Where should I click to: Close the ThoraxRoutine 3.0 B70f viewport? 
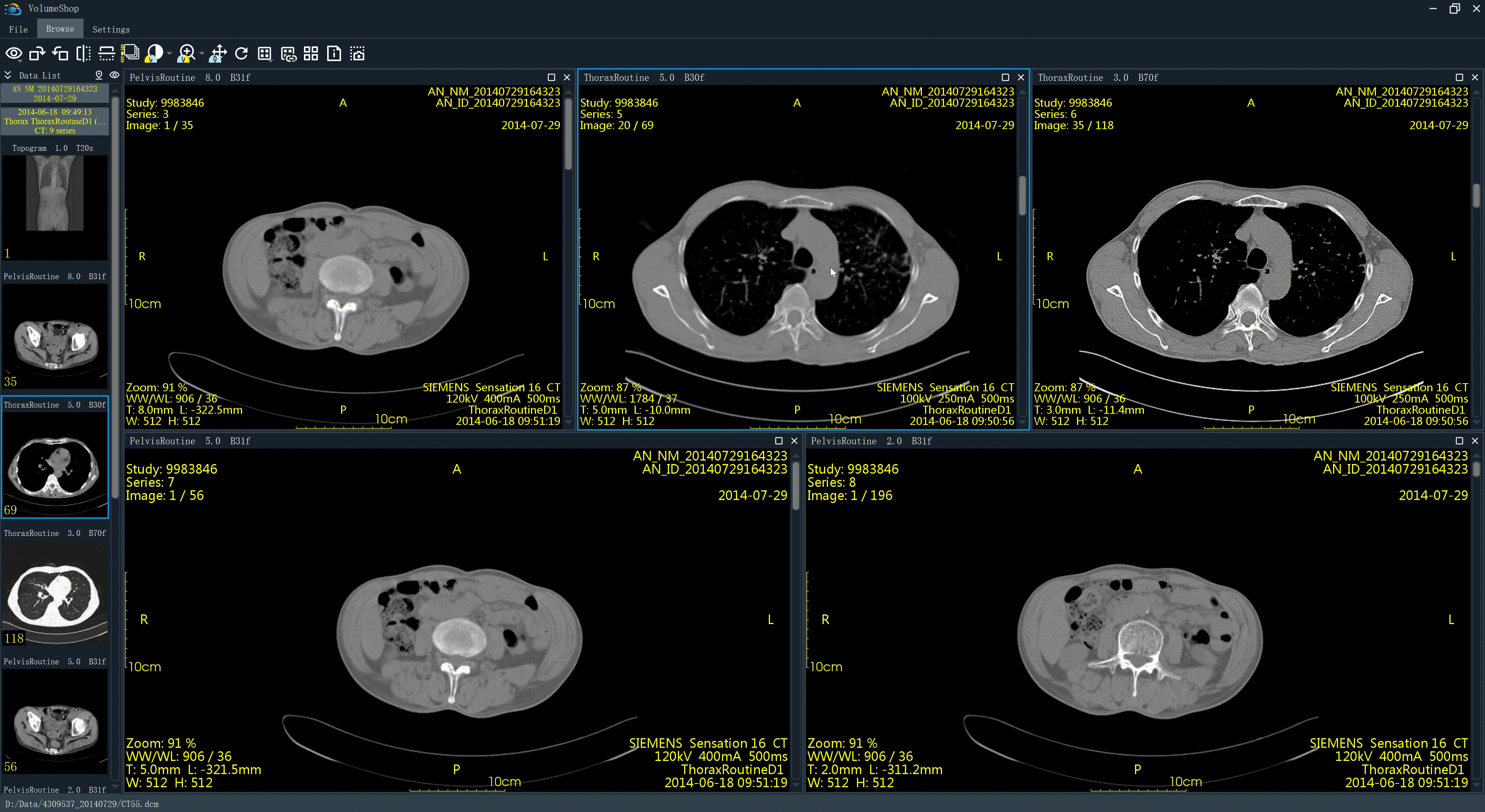(x=1475, y=77)
